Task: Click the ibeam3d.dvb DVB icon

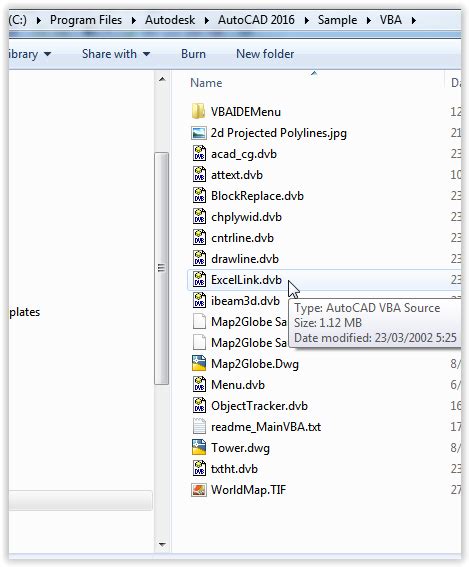Action: [199, 300]
